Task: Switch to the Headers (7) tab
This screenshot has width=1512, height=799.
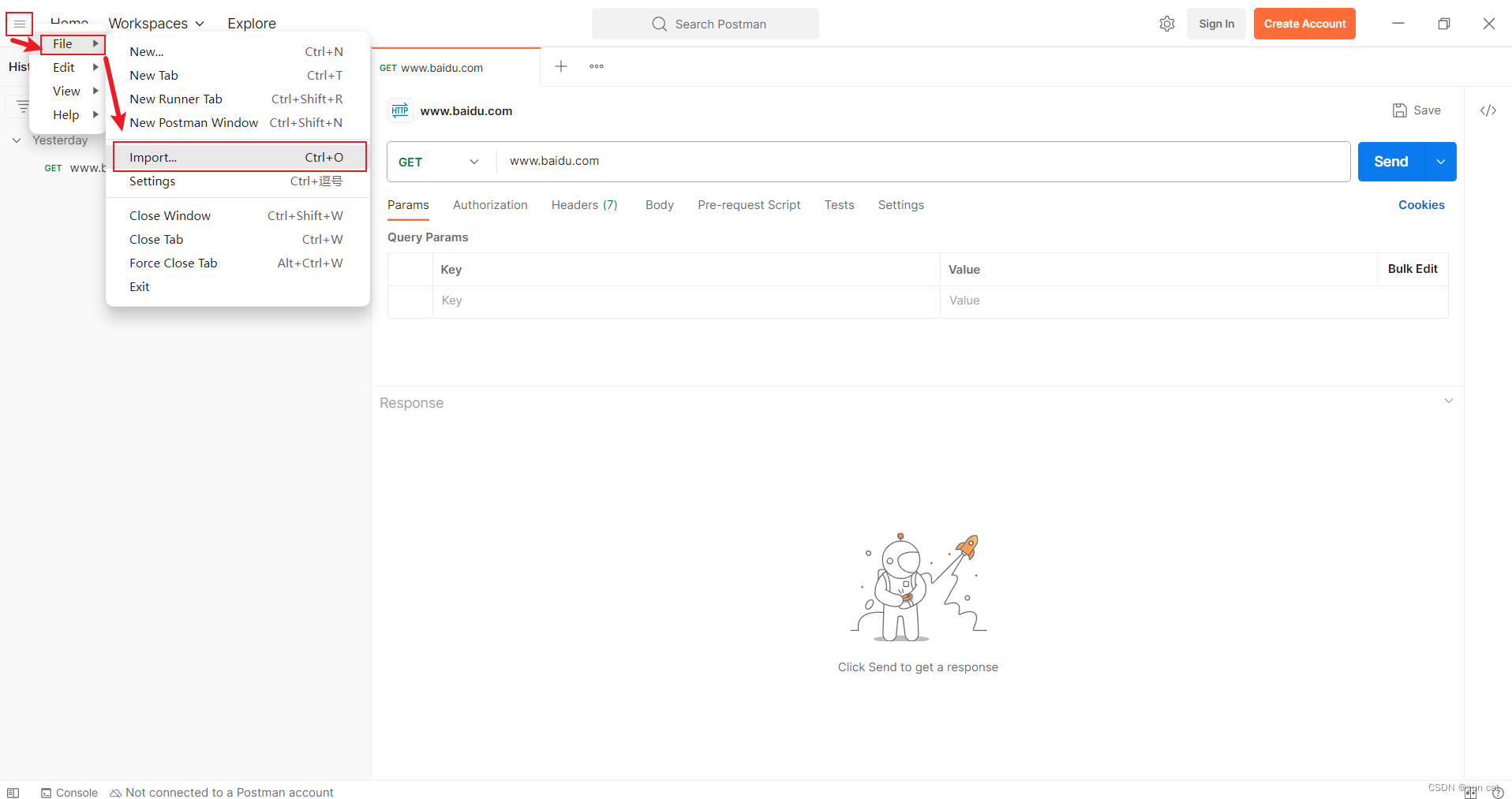Action: (585, 205)
